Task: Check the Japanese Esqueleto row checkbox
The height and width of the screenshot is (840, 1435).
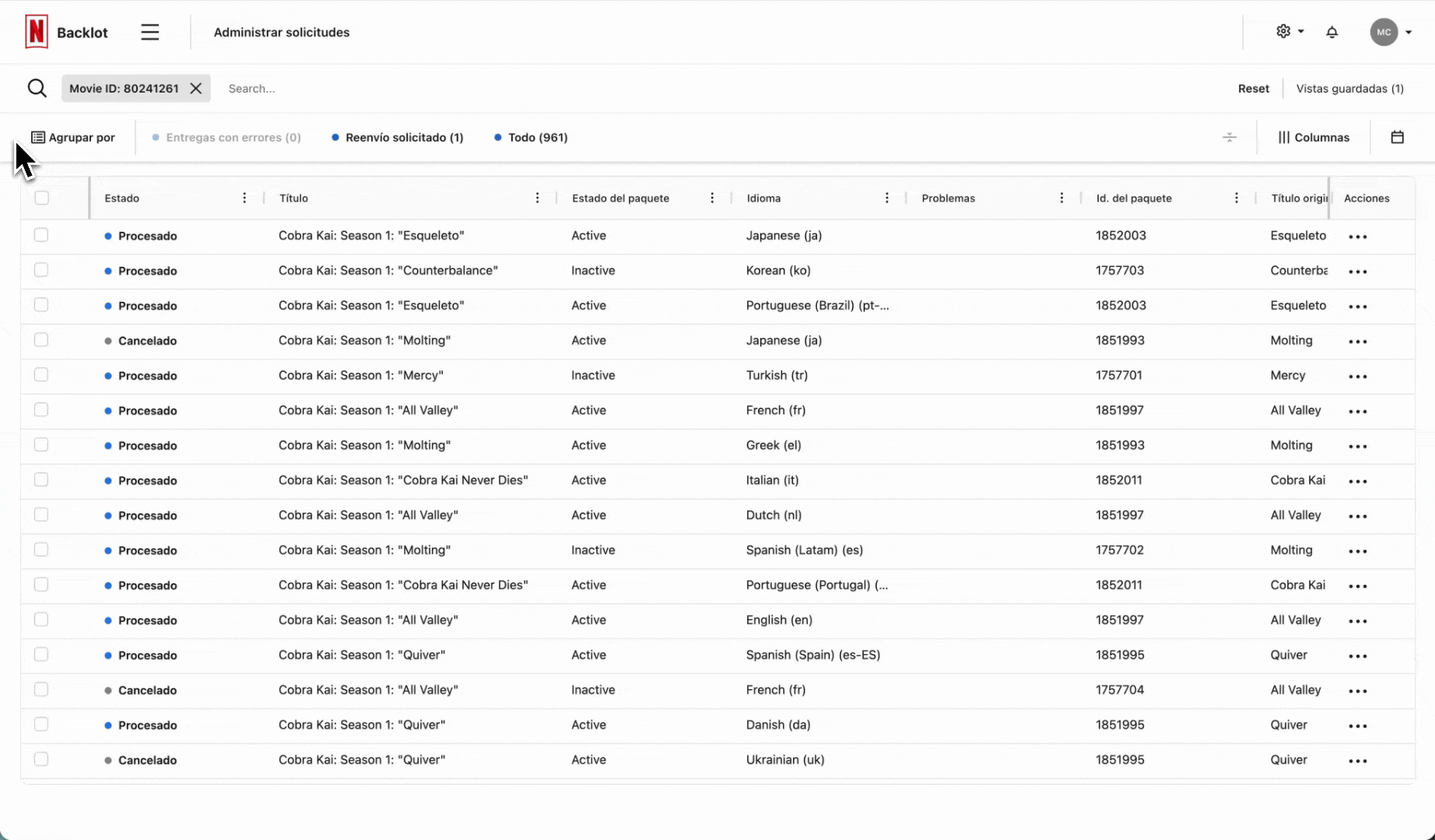Action: (41, 235)
